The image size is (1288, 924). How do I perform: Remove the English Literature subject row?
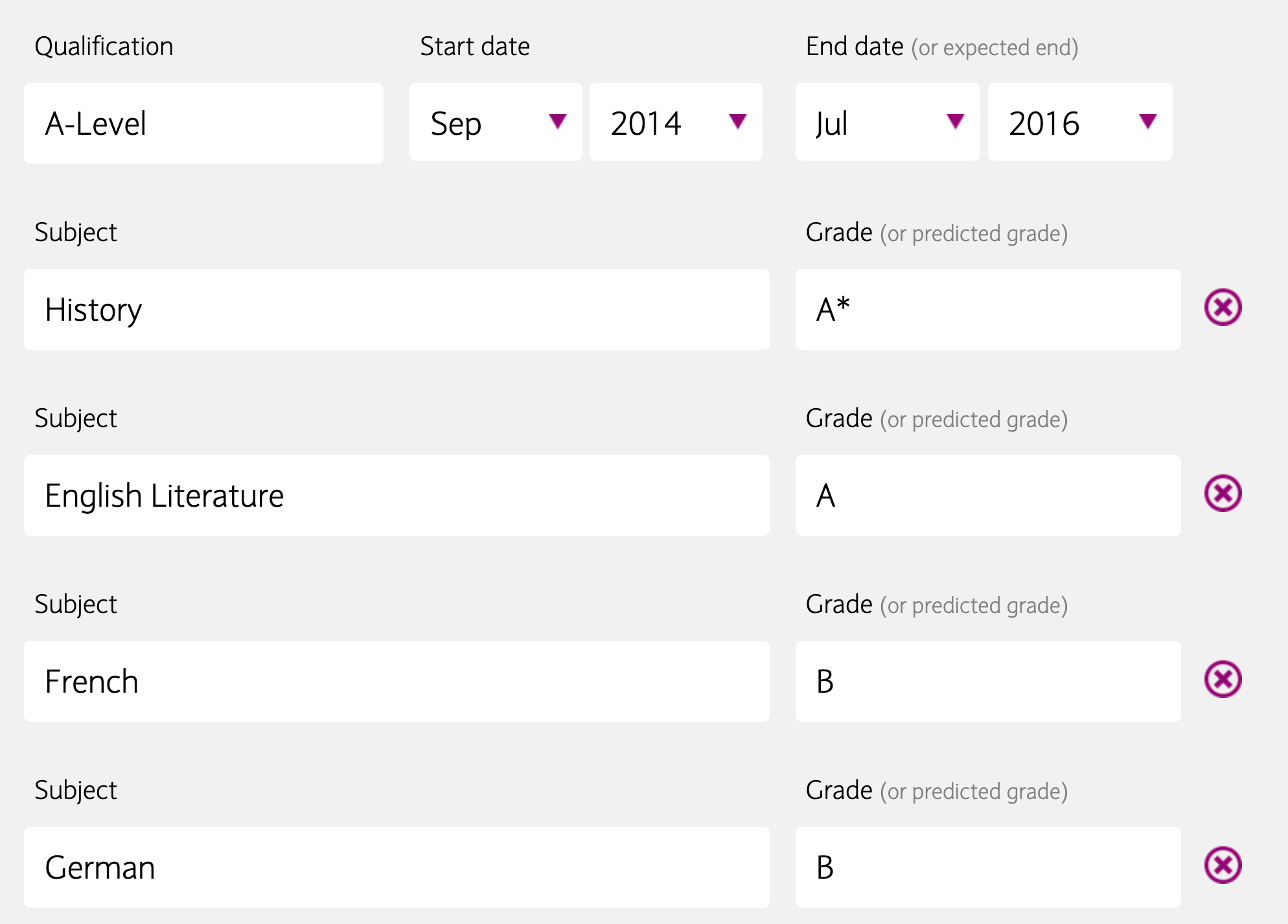(x=1223, y=494)
